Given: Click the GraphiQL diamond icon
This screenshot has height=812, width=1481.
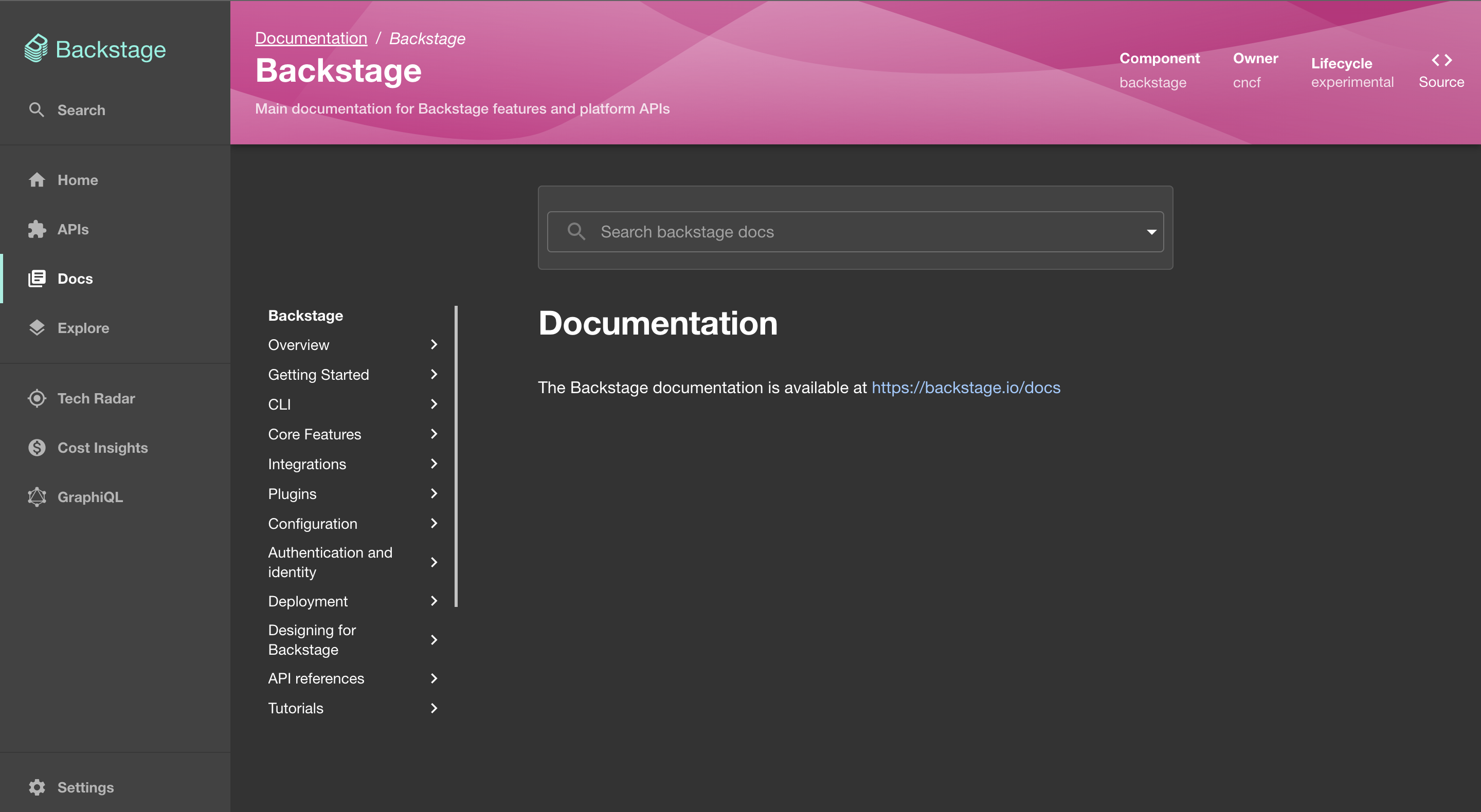Looking at the screenshot, I should coord(37,496).
